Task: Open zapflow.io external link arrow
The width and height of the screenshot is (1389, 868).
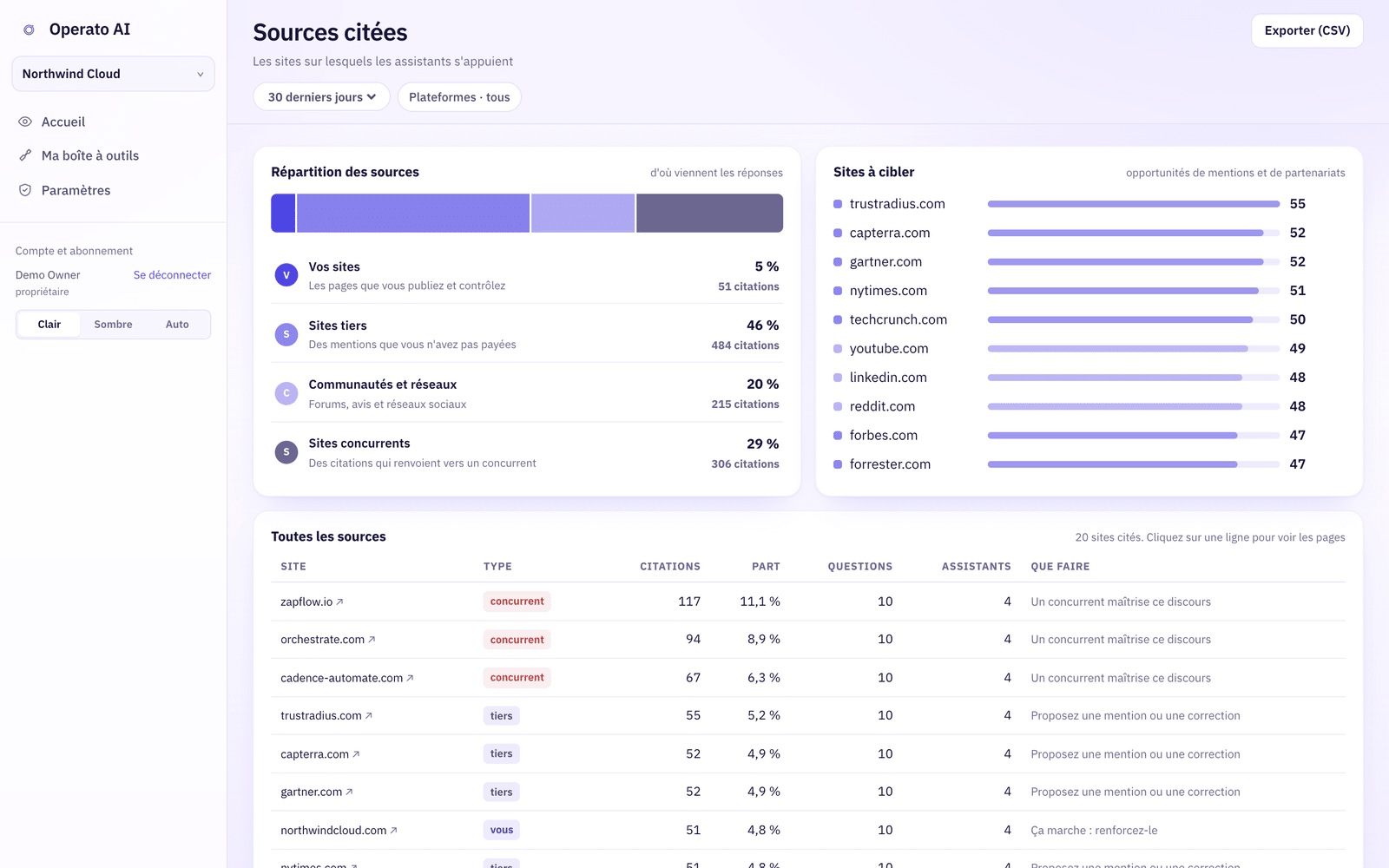Action: pyautogui.click(x=339, y=602)
